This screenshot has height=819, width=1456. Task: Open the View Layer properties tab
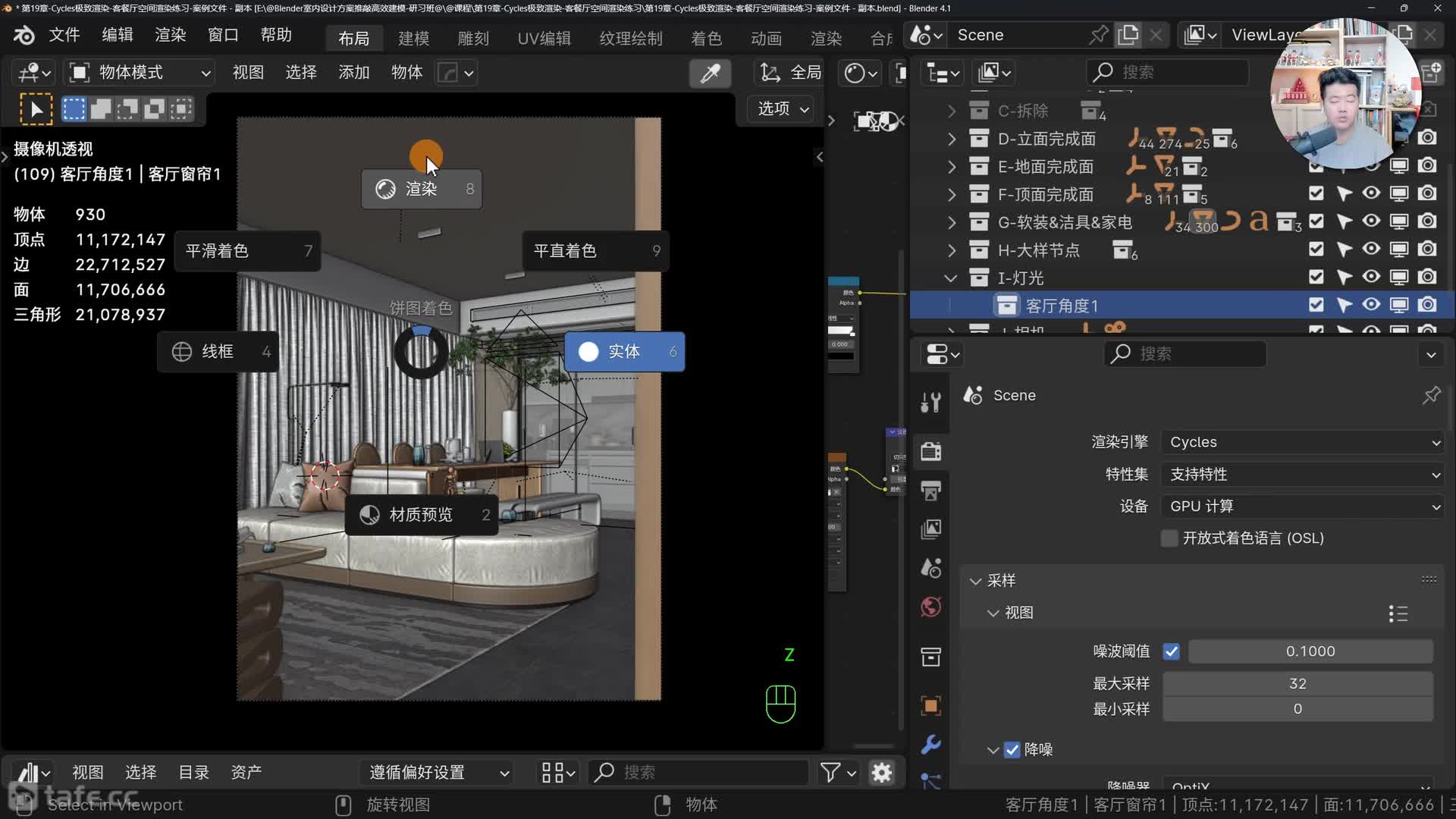(x=930, y=529)
